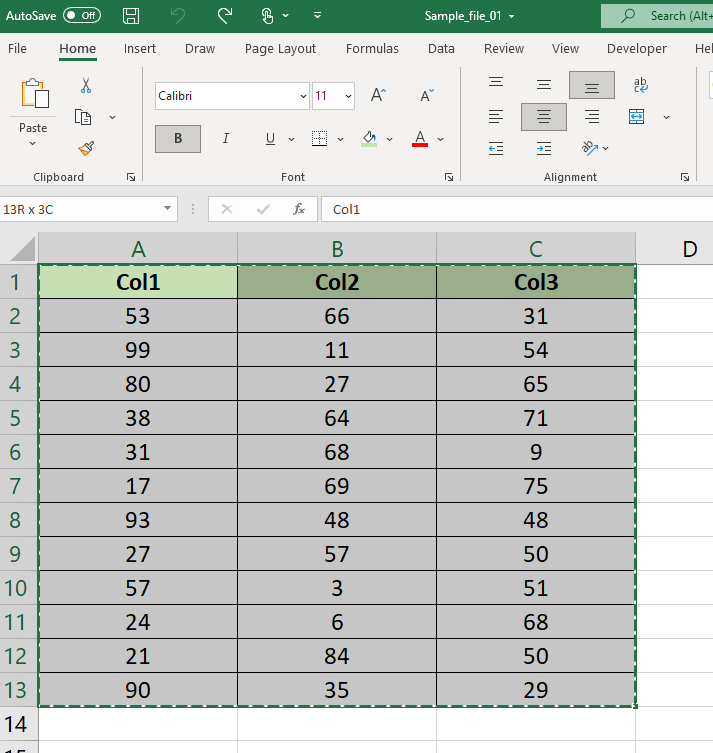Toggle Underline formatting button
Image resolution: width=713 pixels, height=753 pixels.
click(x=270, y=139)
